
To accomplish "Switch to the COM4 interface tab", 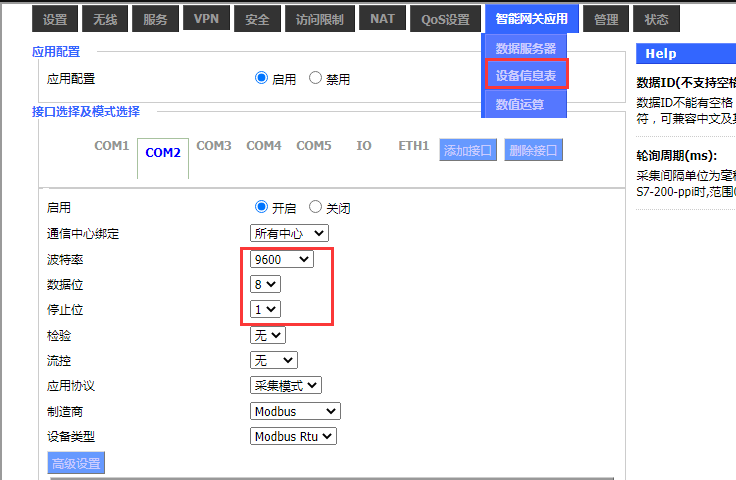I will click(x=264, y=146).
